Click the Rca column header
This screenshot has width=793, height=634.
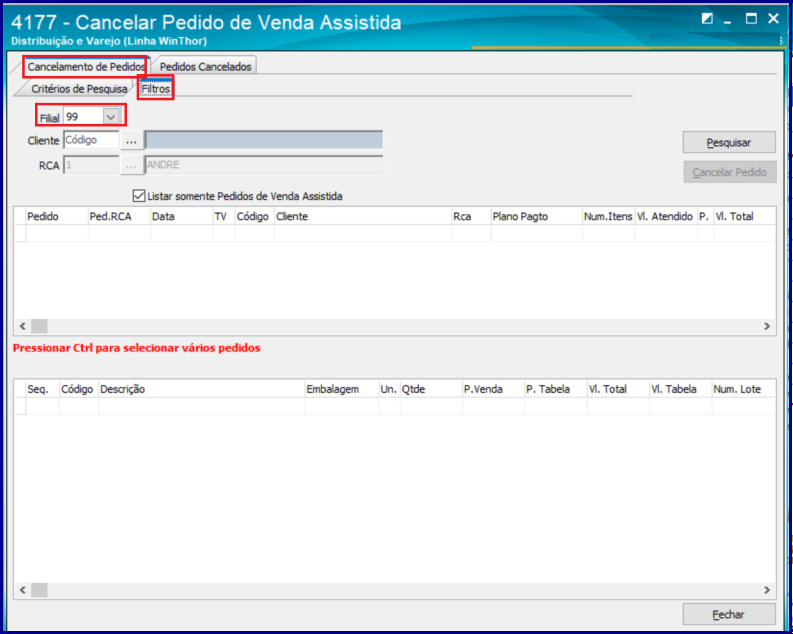tap(471, 216)
